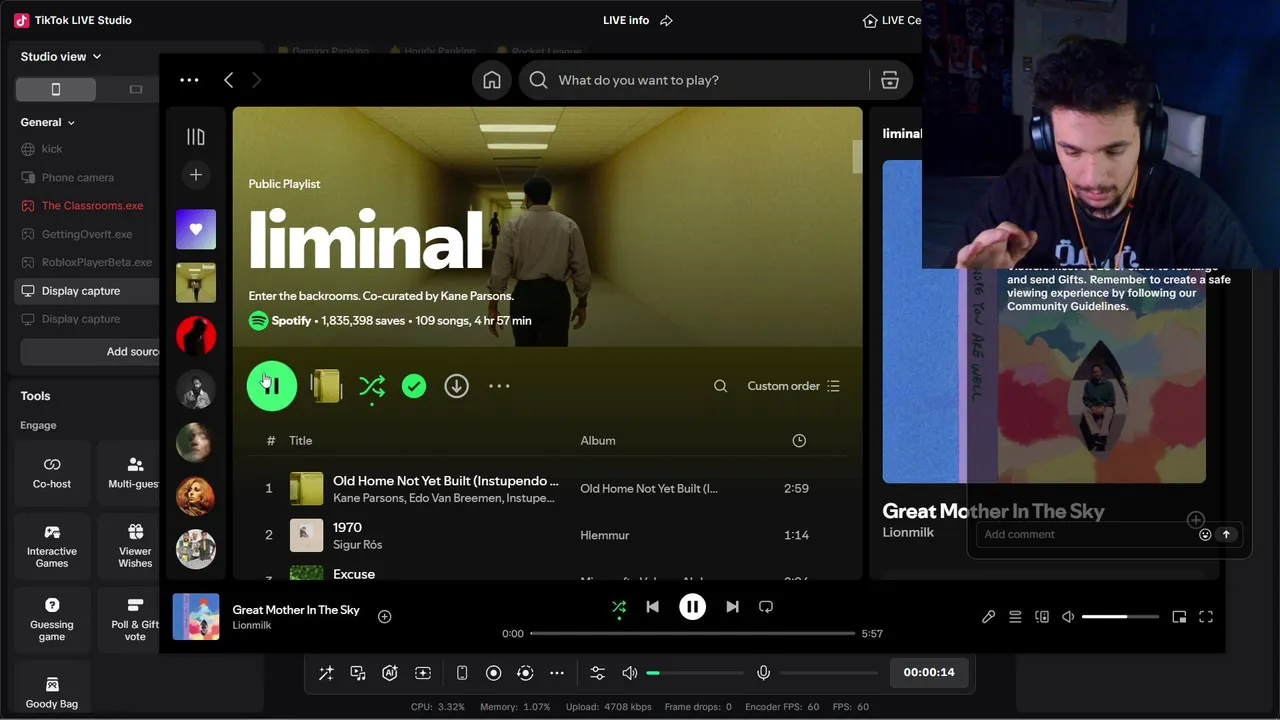Toggle repeat in the player bar
This screenshot has height=720, width=1280.
766,607
